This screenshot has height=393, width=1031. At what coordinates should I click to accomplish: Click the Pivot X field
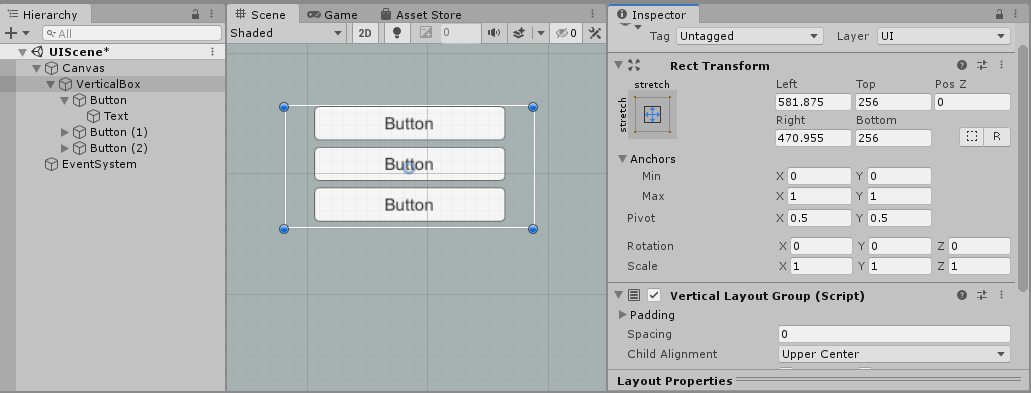coord(820,218)
